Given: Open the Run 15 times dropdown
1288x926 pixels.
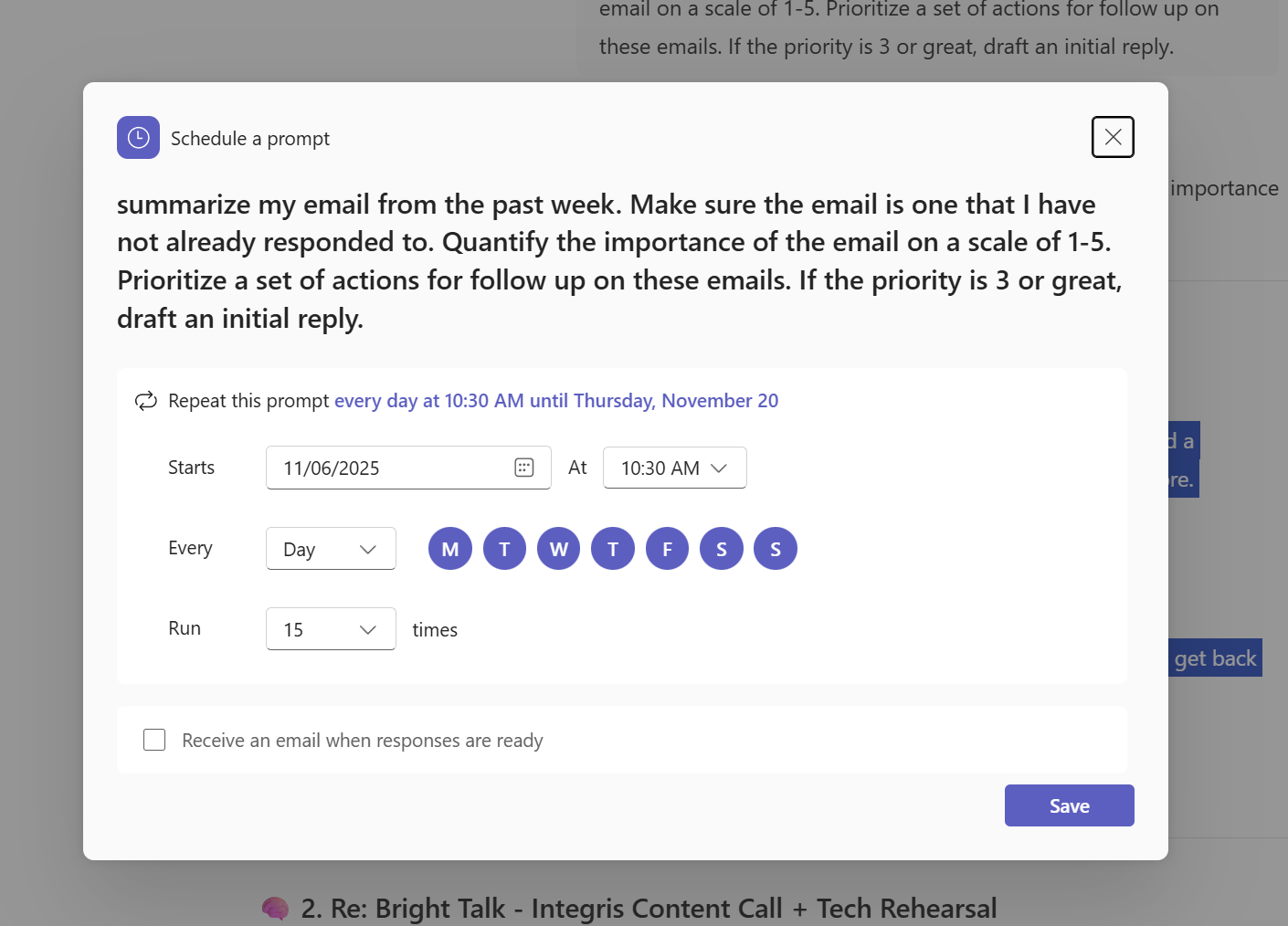Looking at the screenshot, I should pyautogui.click(x=331, y=629).
